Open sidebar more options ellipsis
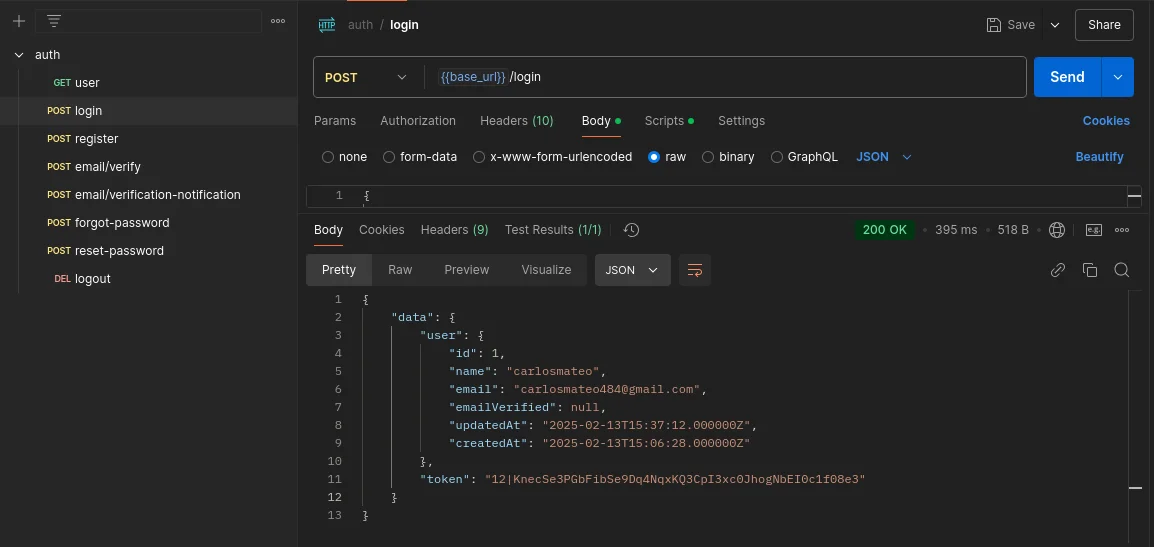Viewport: 1154px width, 547px height. point(277,21)
